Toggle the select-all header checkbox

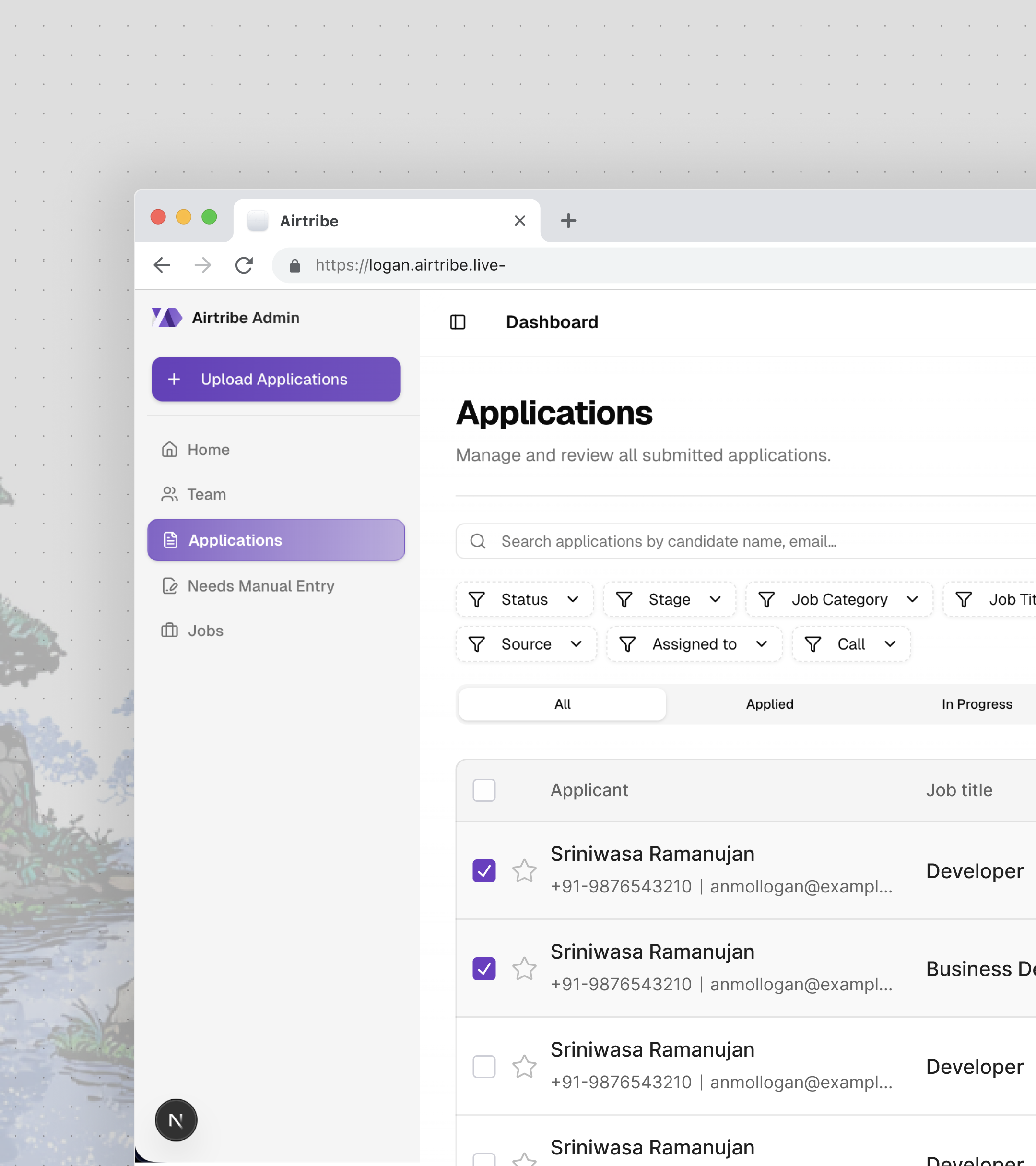pyautogui.click(x=483, y=790)
